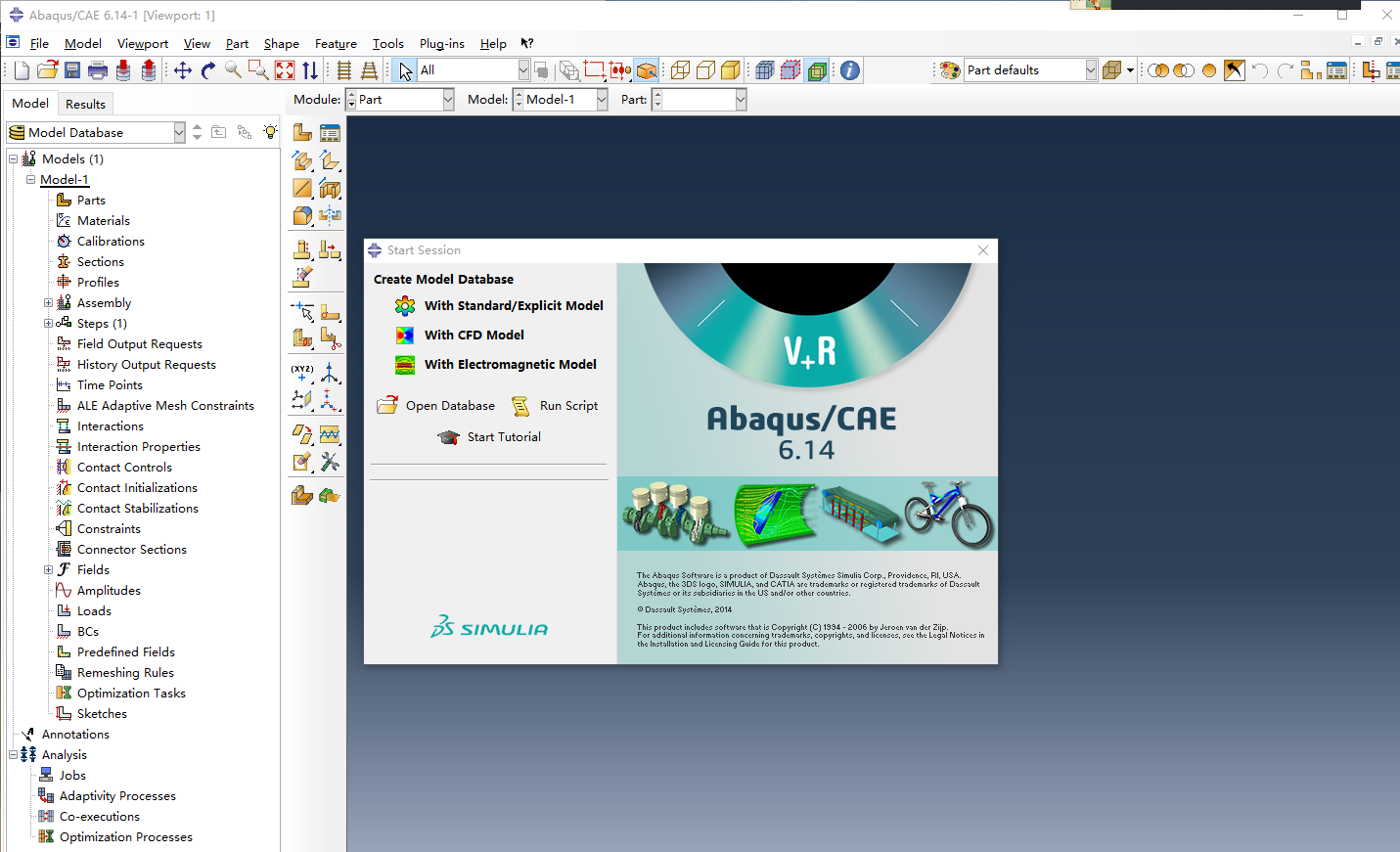1400x852 pixels.
Task: Click With Standard/Explicit Model
Action: pyautogui.click(x=513, y=306)
